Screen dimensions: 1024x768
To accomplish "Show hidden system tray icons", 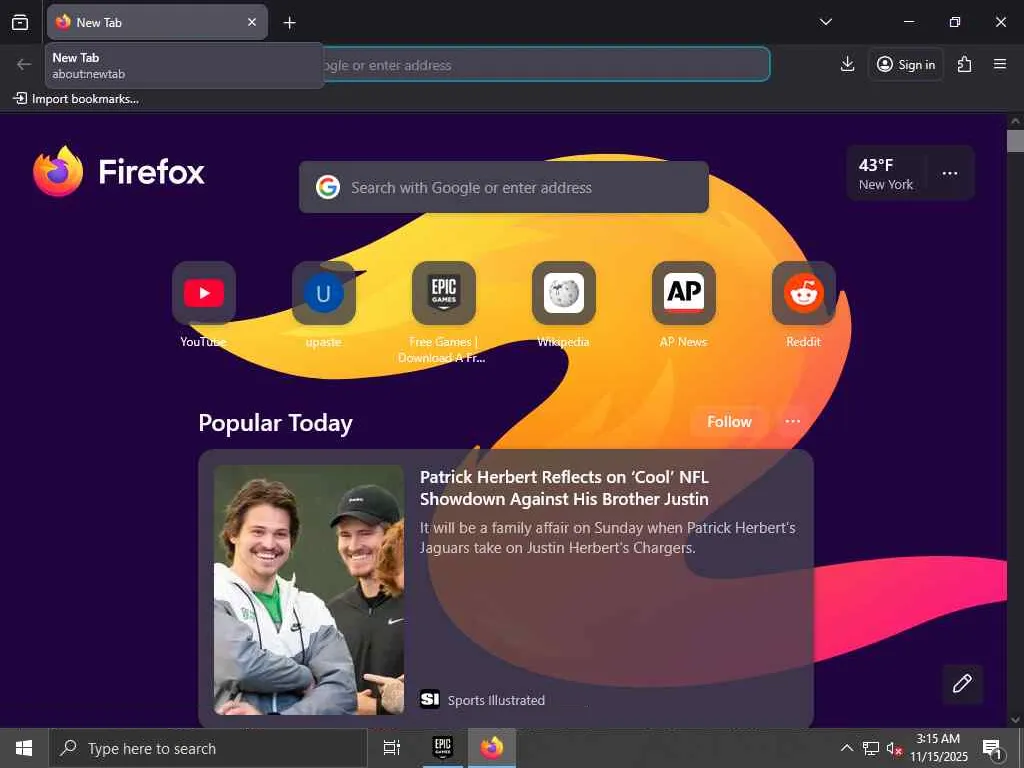I will click(846, 748).
